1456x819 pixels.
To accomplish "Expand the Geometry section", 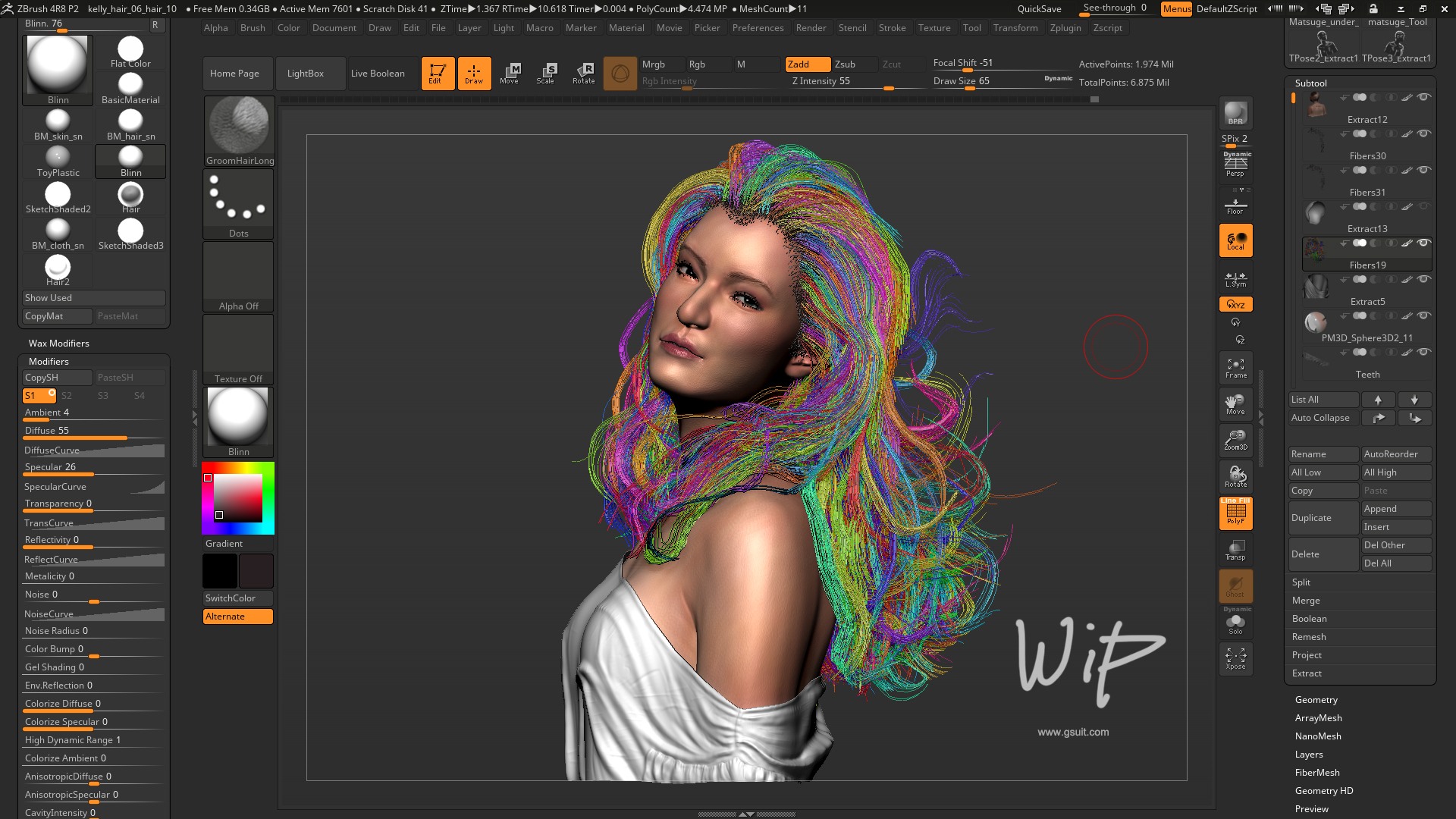I will 1315,699.
